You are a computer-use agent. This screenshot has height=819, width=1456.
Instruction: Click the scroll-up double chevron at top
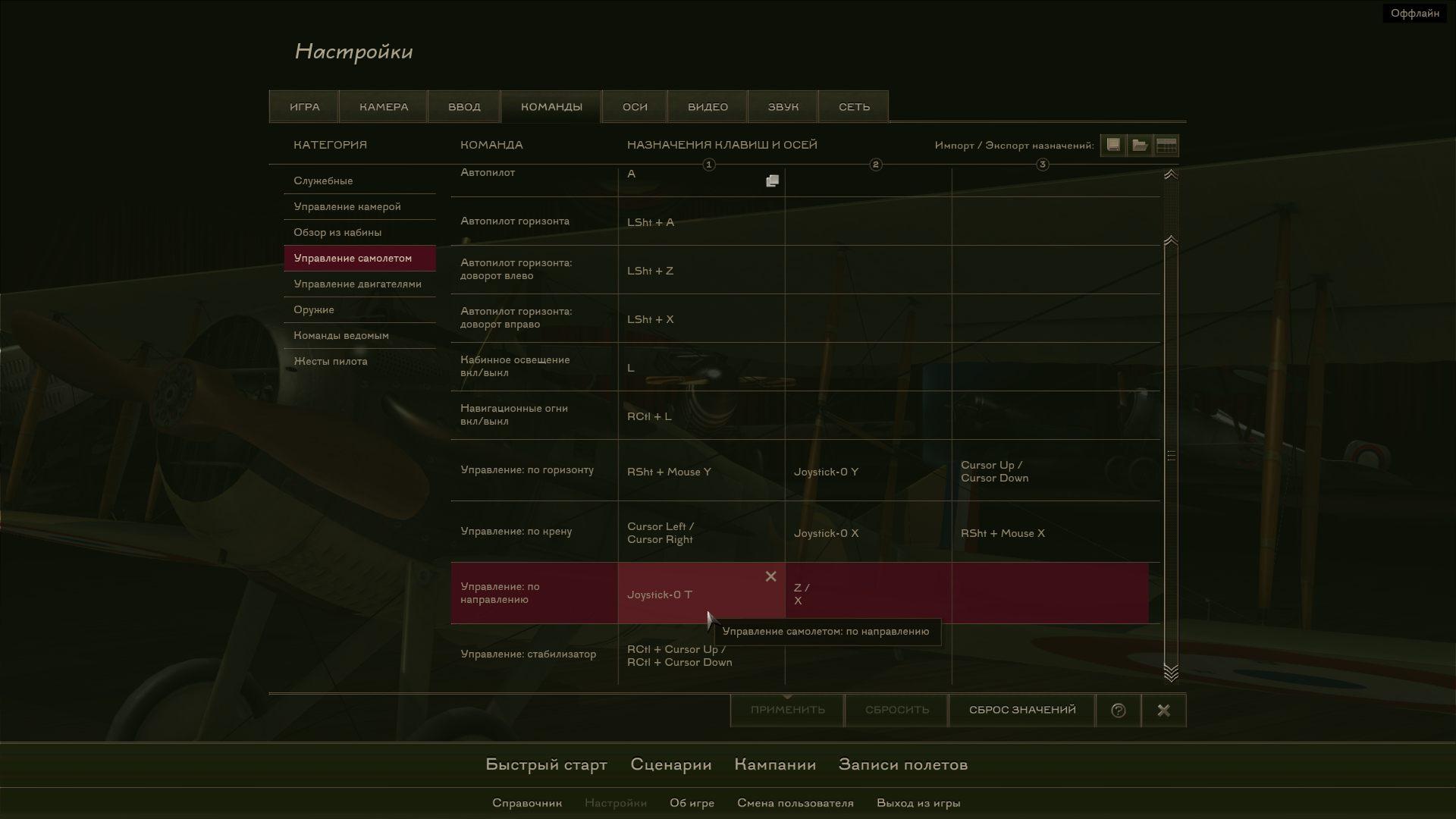coord(1171,174)
